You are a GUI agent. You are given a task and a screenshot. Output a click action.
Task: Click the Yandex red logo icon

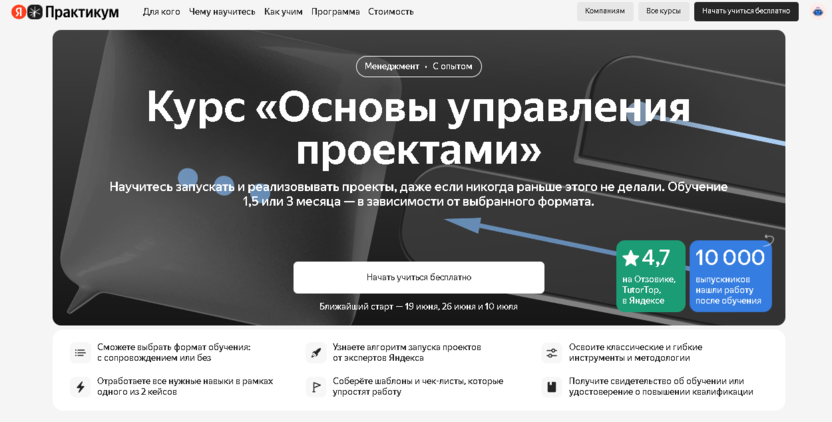tap(19, 12)
